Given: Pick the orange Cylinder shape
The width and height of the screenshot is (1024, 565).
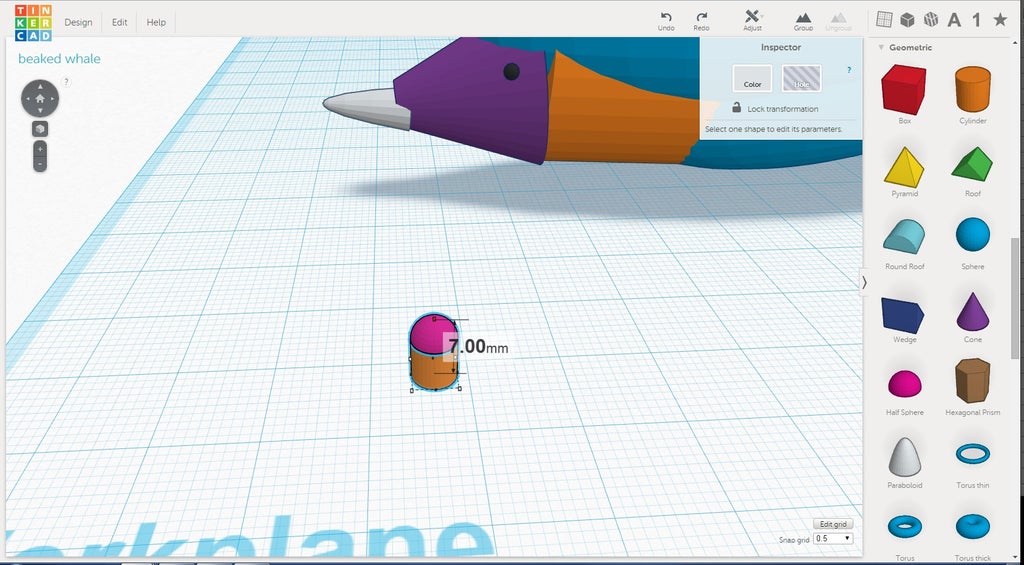Looking at the screenshot, I should 973,89.
